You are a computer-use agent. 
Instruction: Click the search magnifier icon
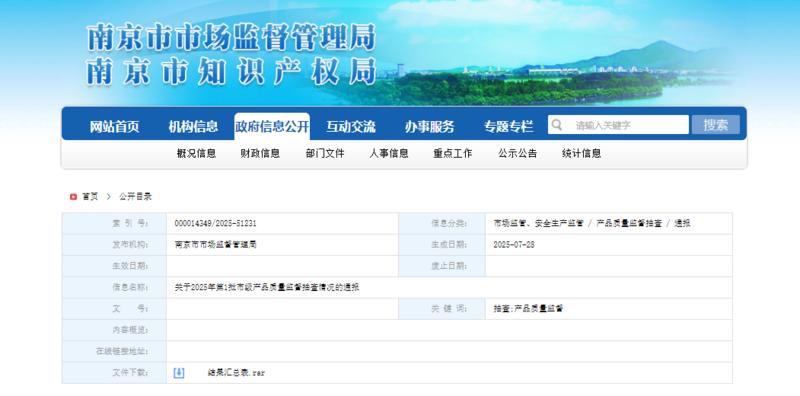(x=557, y=125)
